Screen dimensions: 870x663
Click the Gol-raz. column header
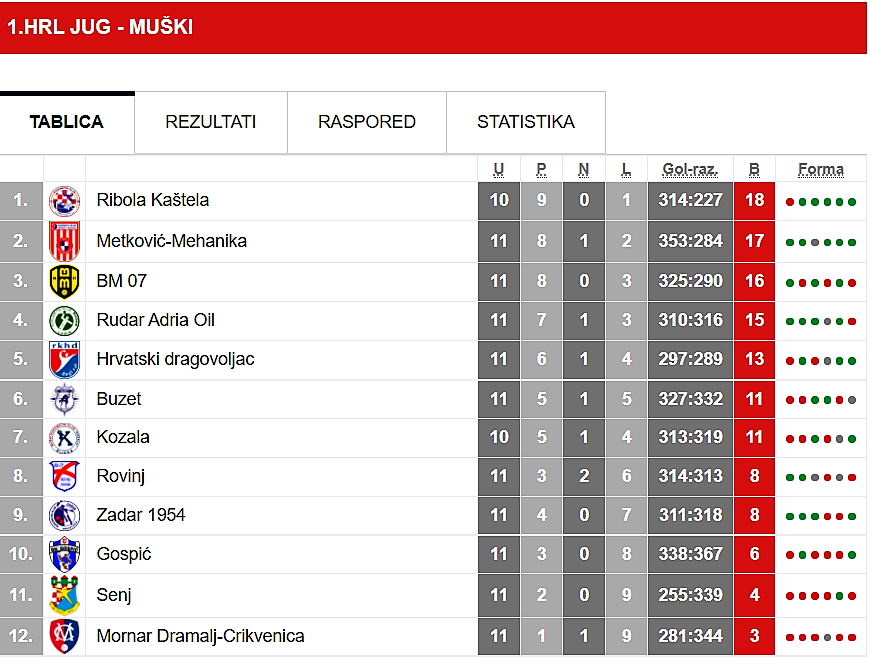(x=690, y=170)
